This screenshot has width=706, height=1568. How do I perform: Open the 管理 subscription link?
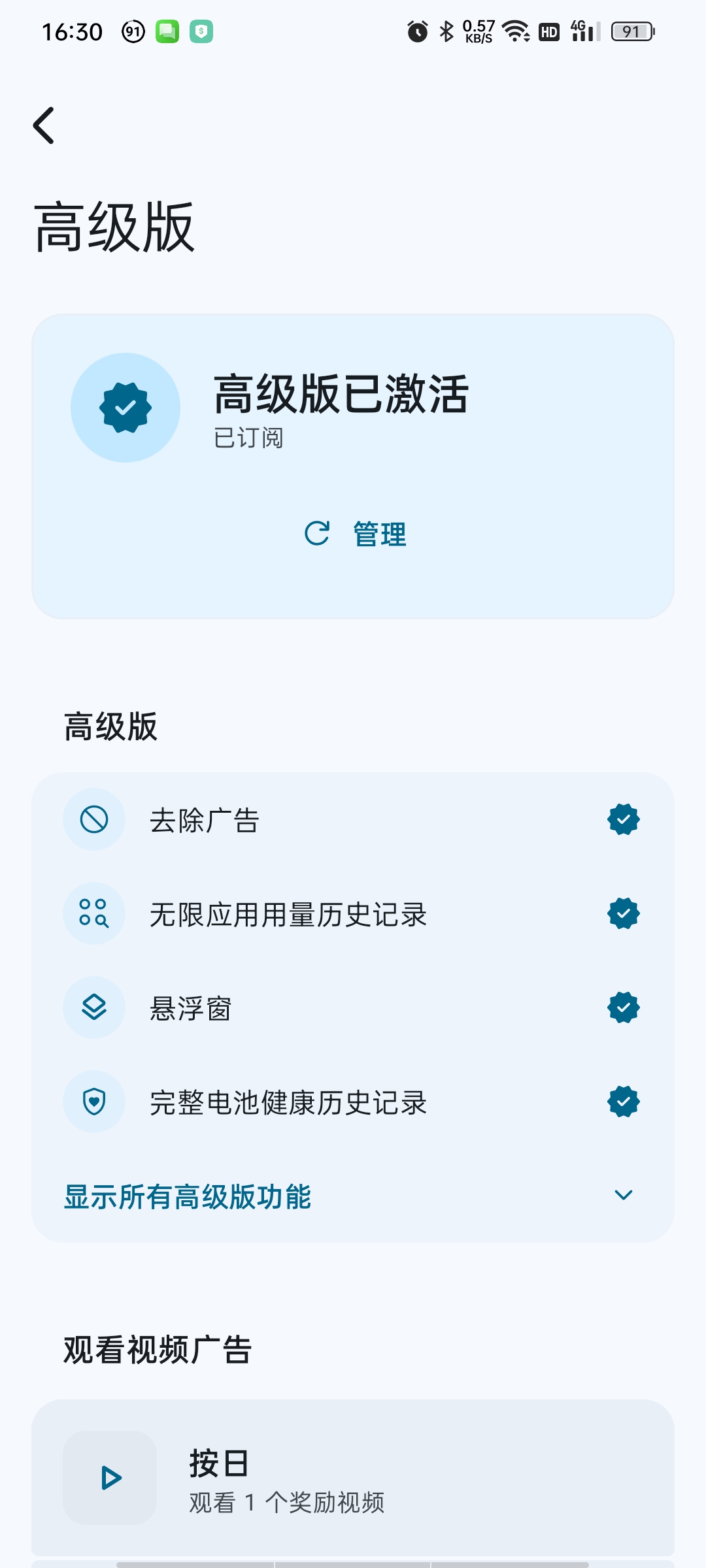click(x=380, y=534)
